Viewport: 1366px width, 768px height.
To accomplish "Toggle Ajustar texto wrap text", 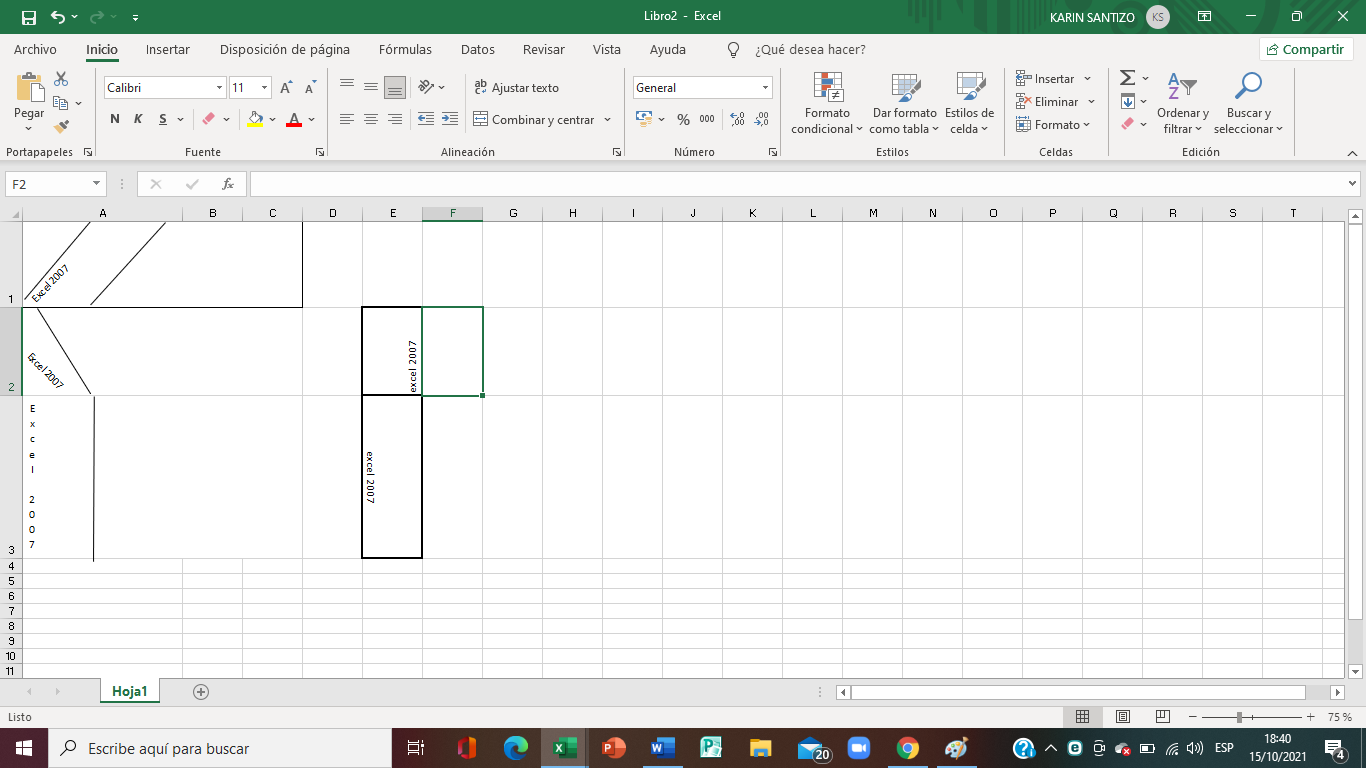I will [x=516, y=88].
